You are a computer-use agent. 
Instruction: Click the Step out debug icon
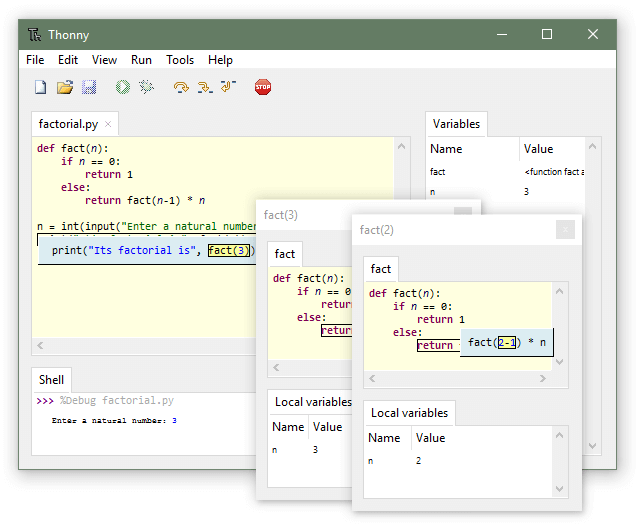228,88
